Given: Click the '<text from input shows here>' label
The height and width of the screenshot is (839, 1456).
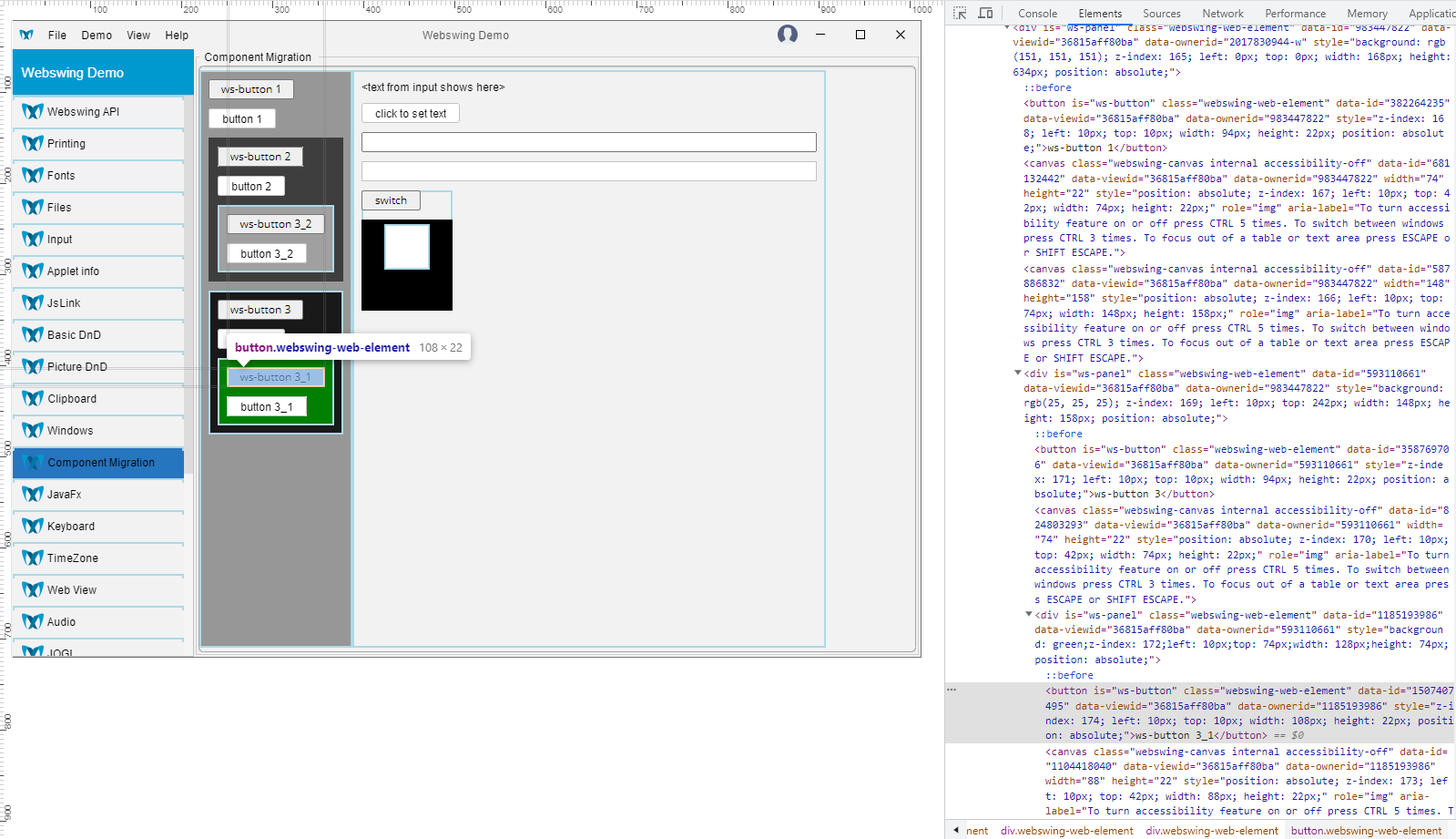Looking at the screenshot, I should pos(433,87).
